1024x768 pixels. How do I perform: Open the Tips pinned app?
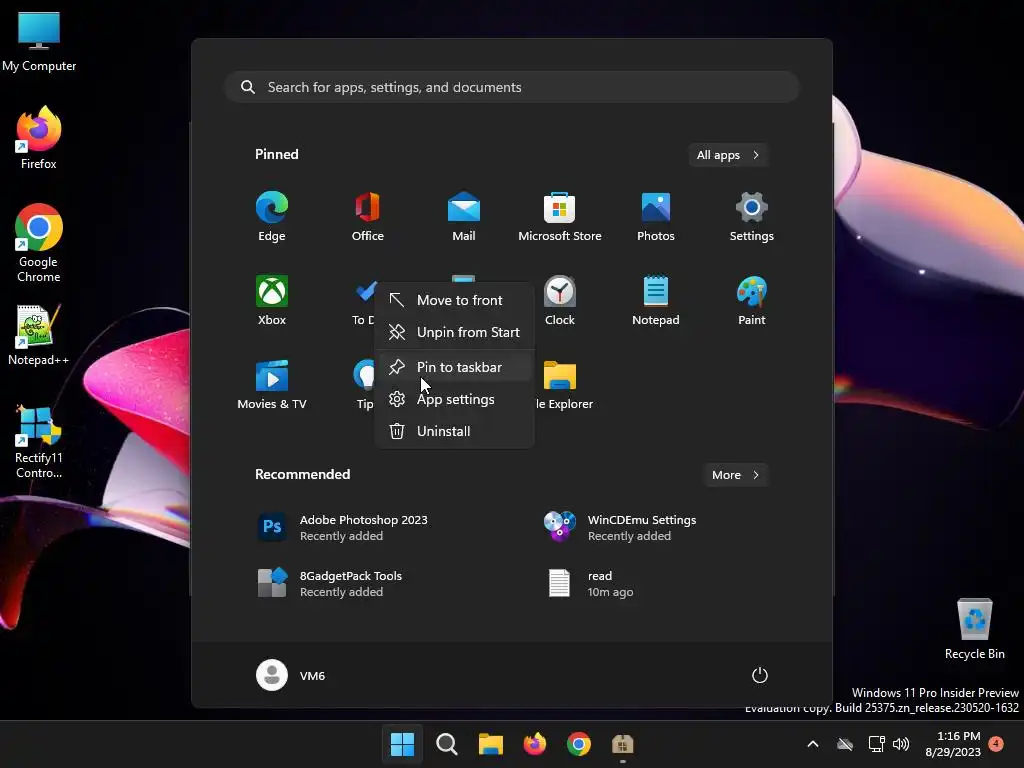coord(363,385)
